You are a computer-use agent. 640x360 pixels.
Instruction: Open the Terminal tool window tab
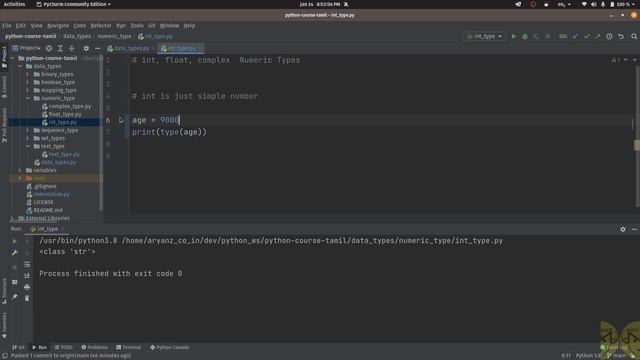129,347
